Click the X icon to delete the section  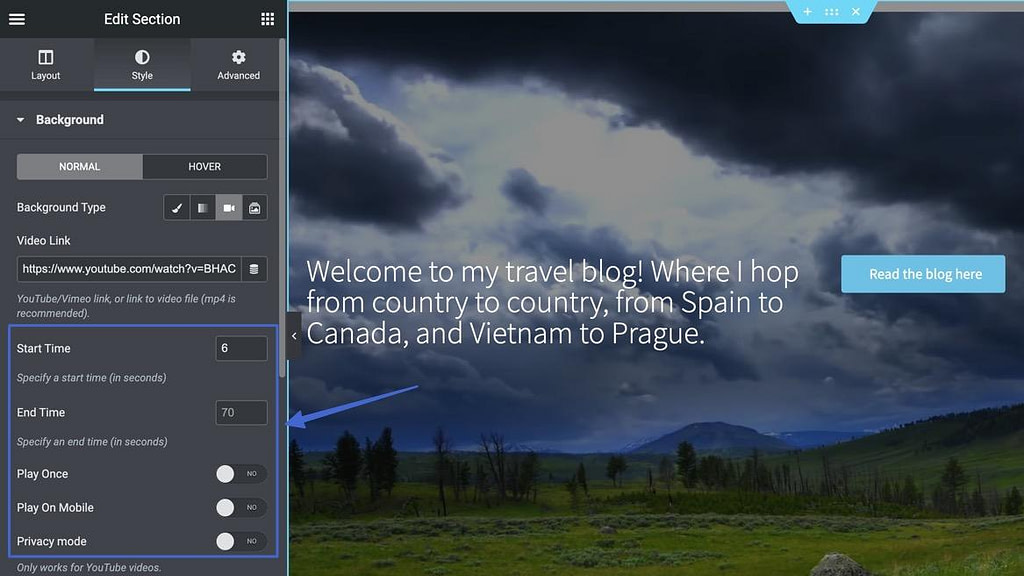(858, 12)
